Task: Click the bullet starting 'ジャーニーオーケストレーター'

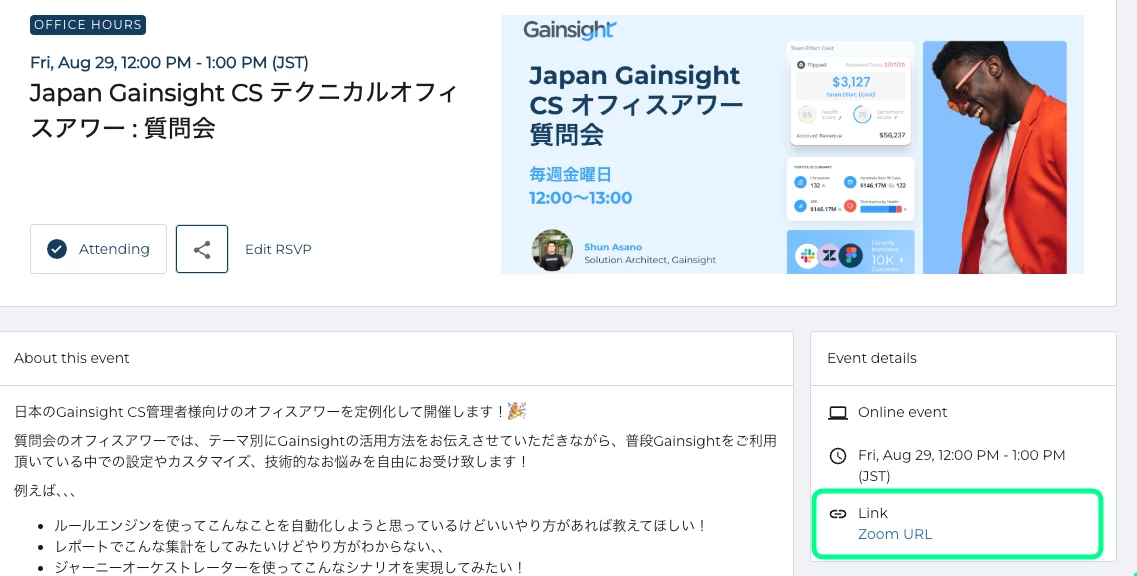Action: [289, 567]
